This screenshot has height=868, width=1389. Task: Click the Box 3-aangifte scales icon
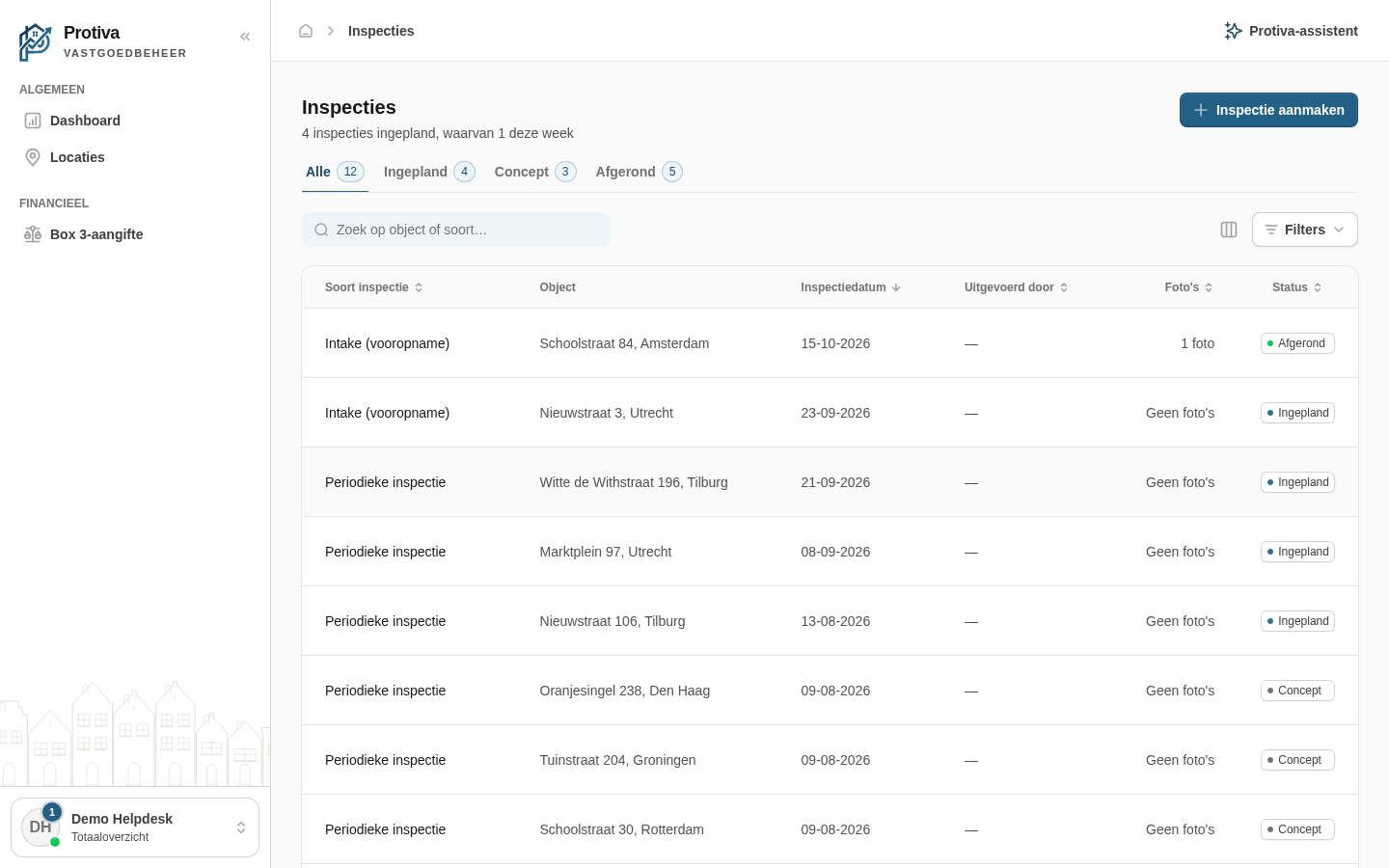point(33,234)
